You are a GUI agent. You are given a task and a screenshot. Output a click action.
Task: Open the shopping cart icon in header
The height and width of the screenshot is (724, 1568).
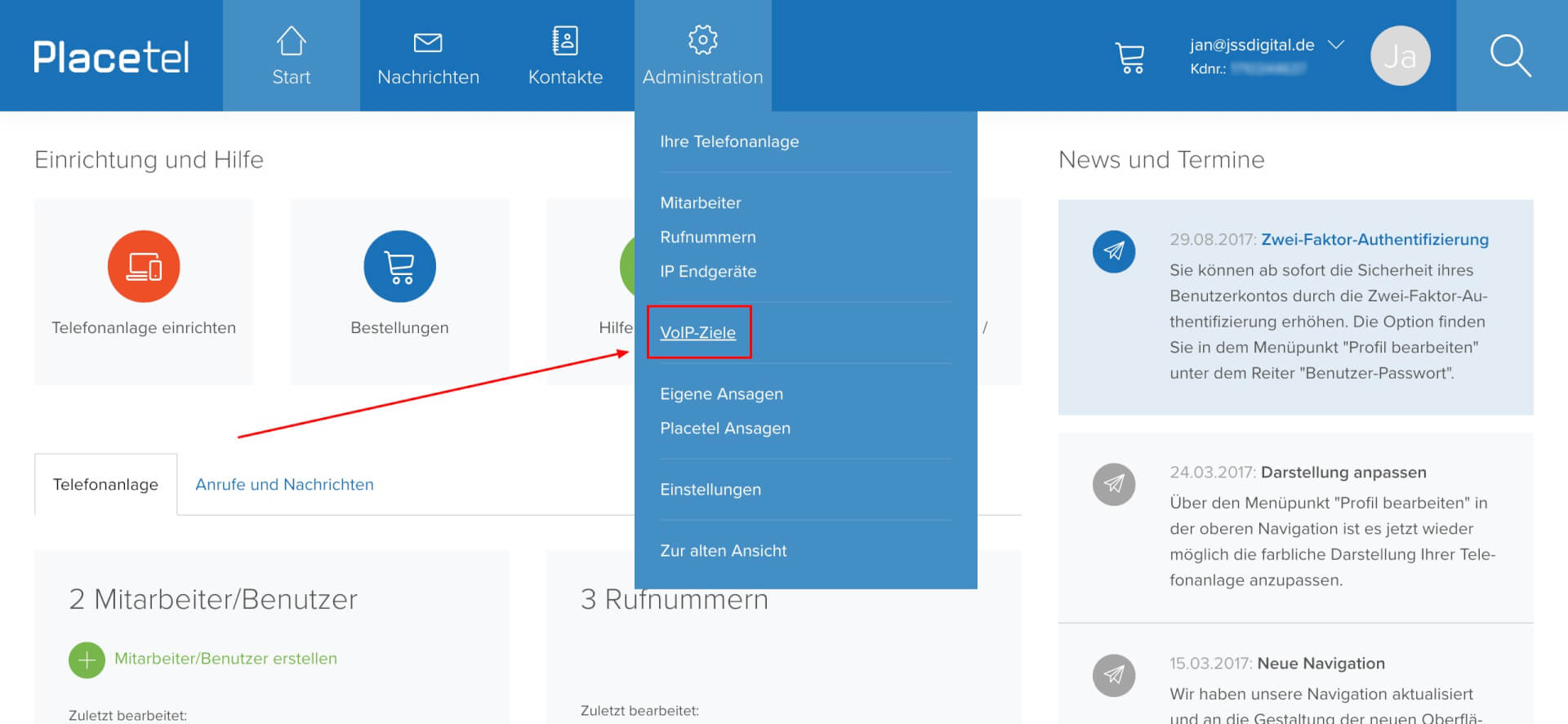coord(1130,57)
